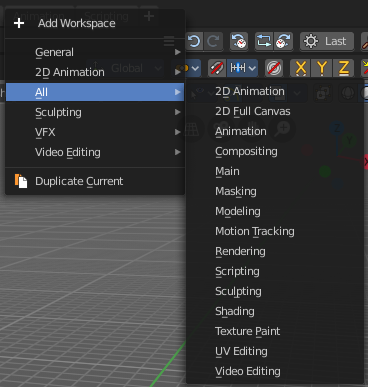Add the UV Editing workspace
Viewport: 368px width, 387px height.
275,351
